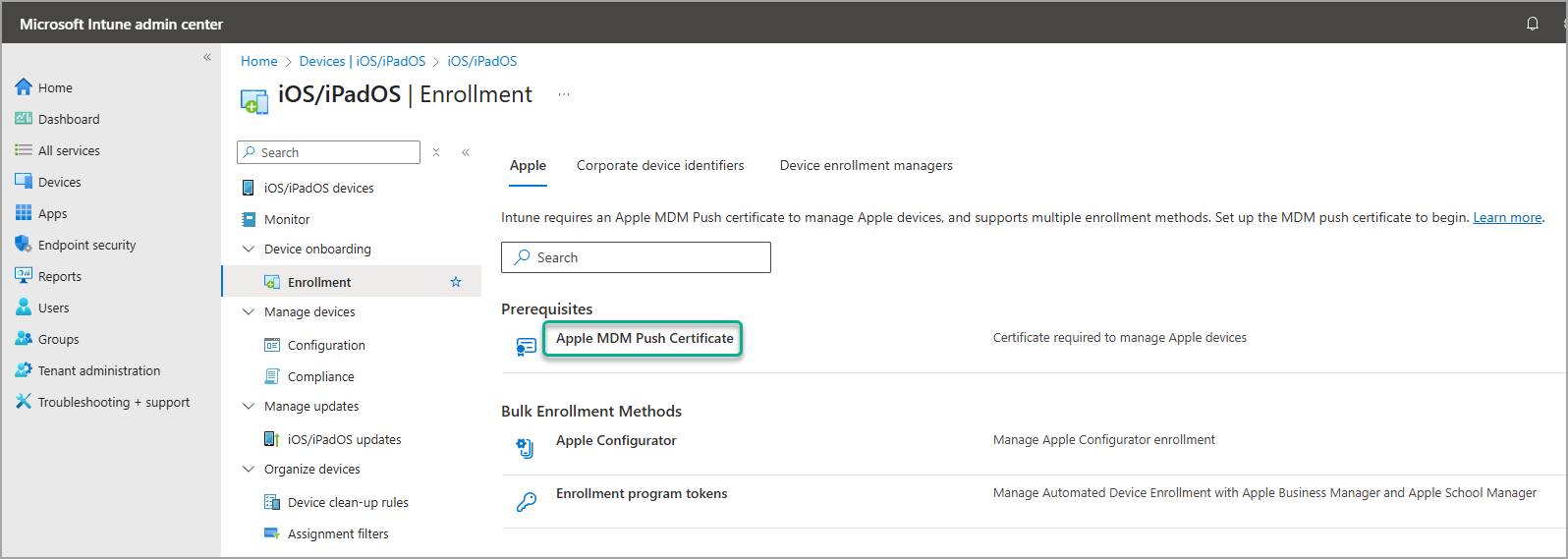Click the iOS/iPadOS devices phone icon
The height and width of the screenshot is (559, 1568).
[249, 188]
